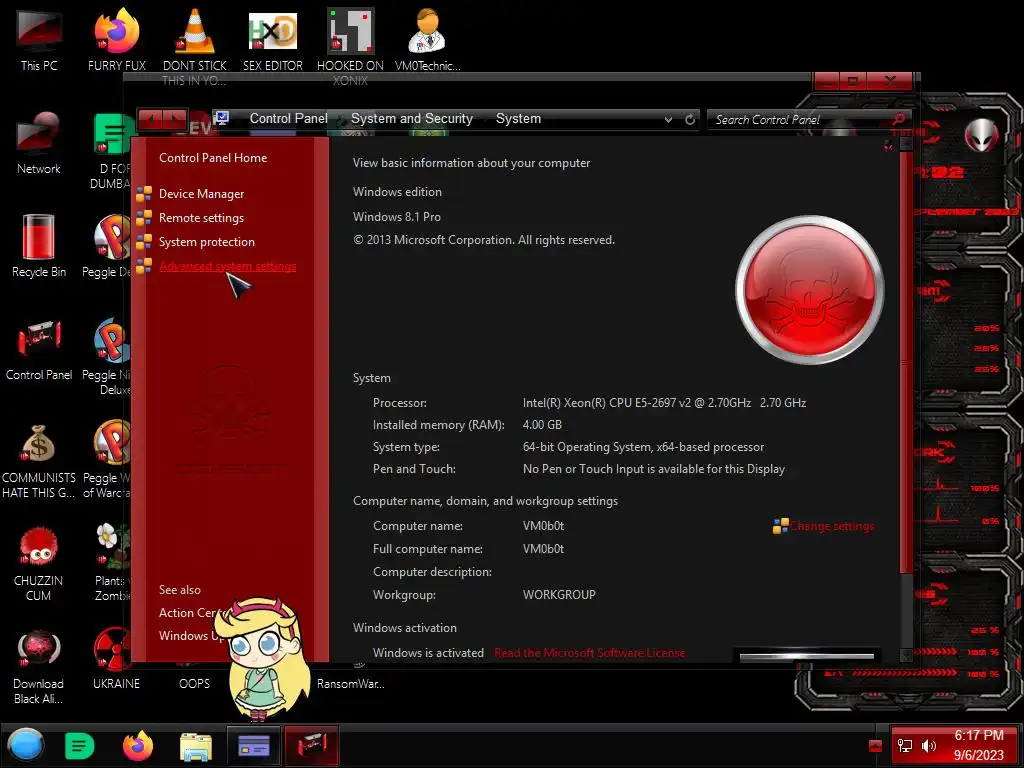Click the Alienware head gadget icon

click(982, 136)
